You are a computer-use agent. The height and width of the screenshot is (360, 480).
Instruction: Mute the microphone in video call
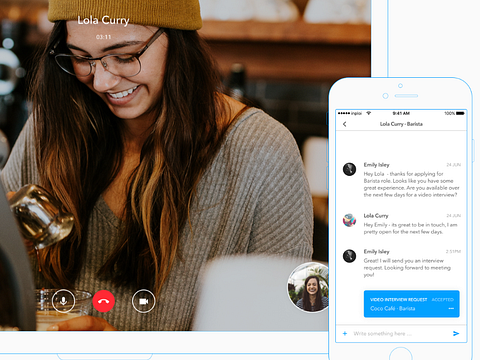pos(63,301)
